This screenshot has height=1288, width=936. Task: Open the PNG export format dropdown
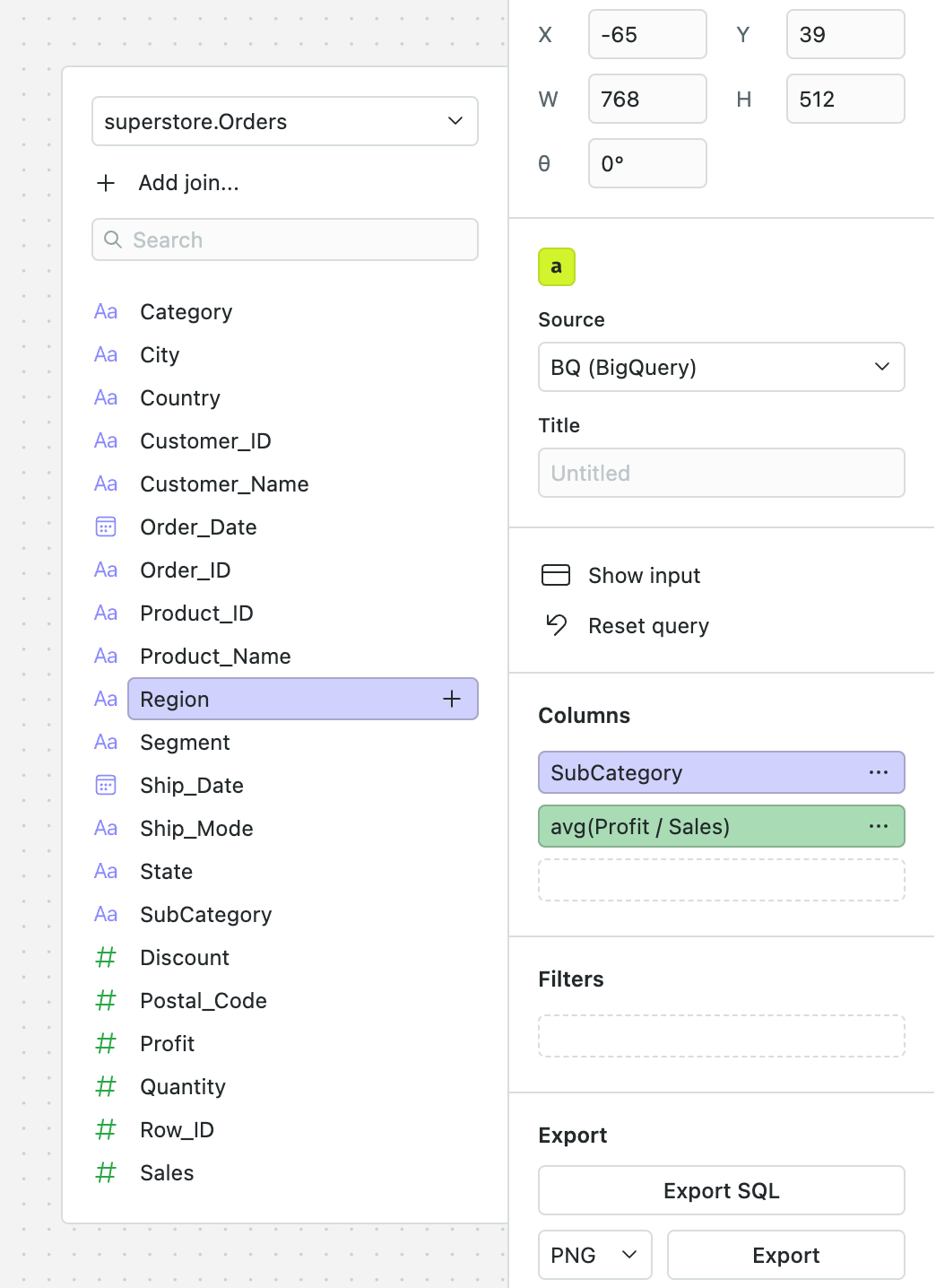594,1255
